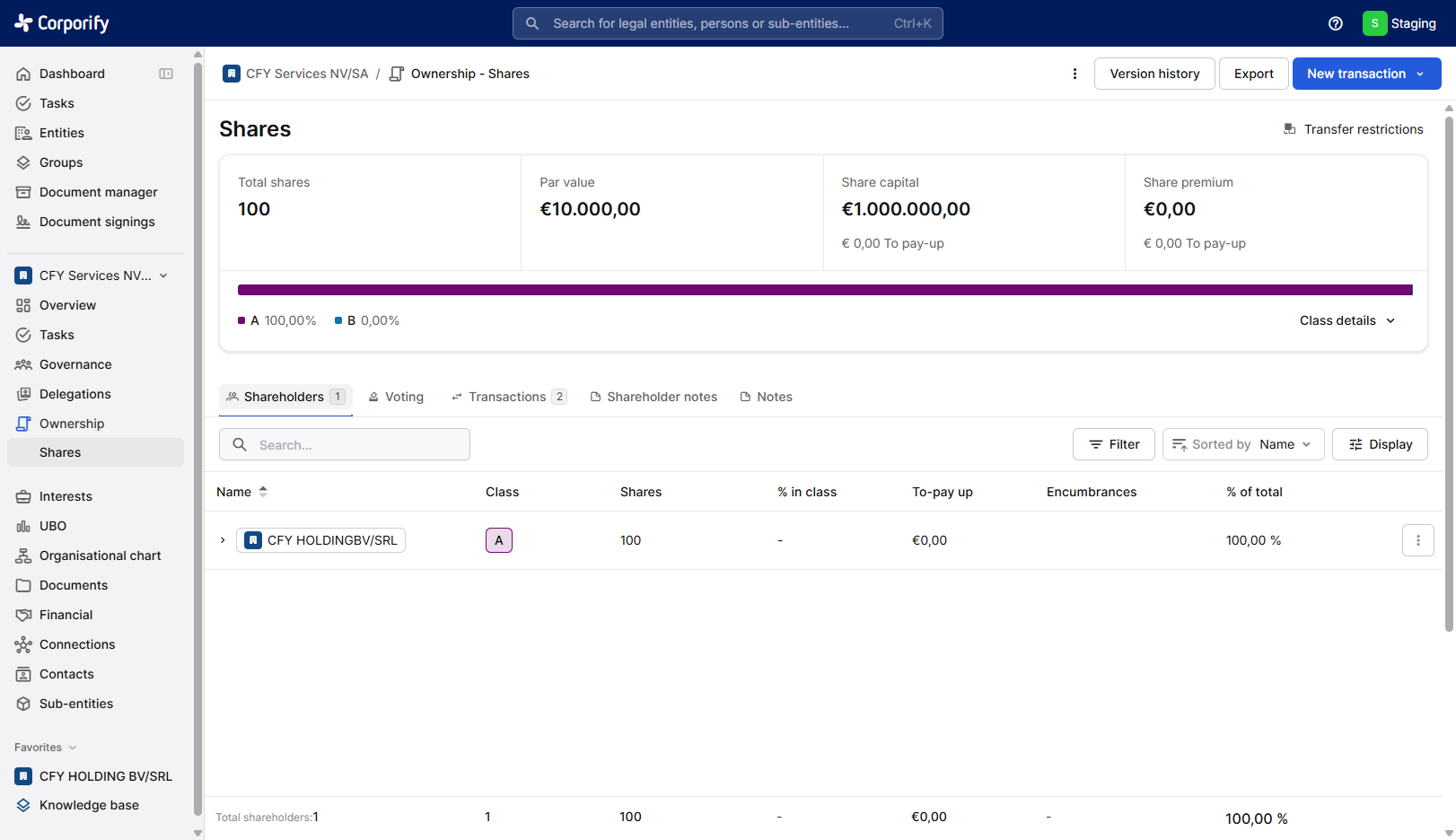Expand the CFY HOLDINGBV/SRL shareholder row

click(223, 540)
